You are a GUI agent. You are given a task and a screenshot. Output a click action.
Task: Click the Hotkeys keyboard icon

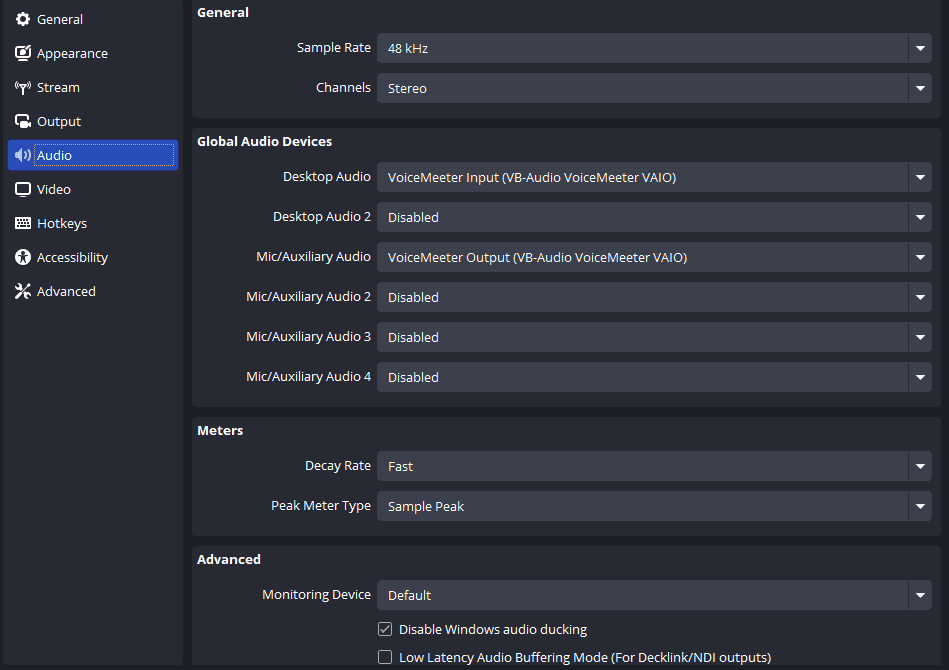pos(23,223)
